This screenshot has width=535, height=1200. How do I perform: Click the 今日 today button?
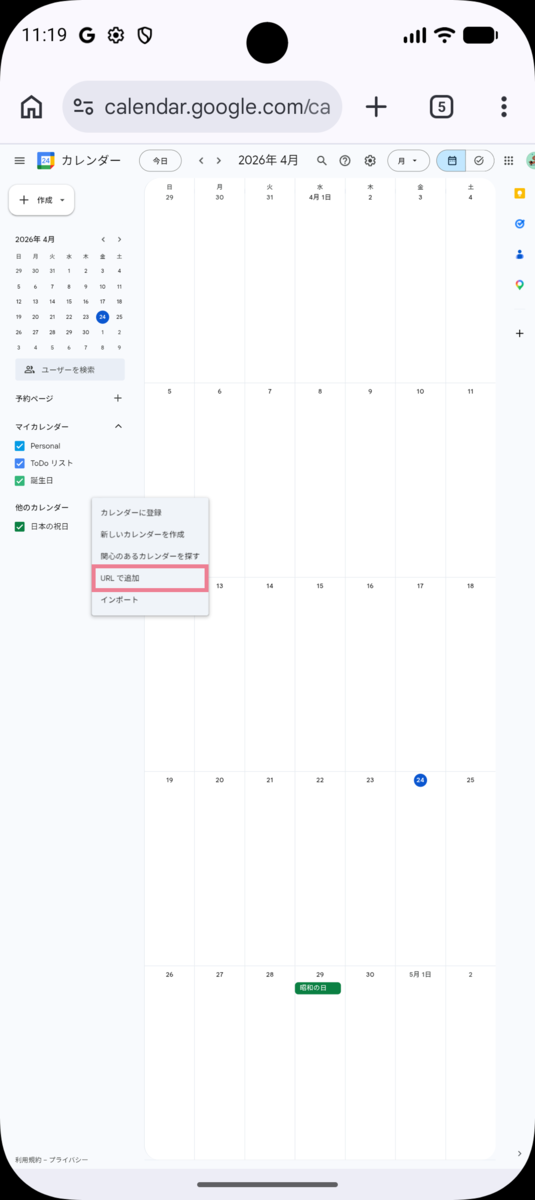160,160
